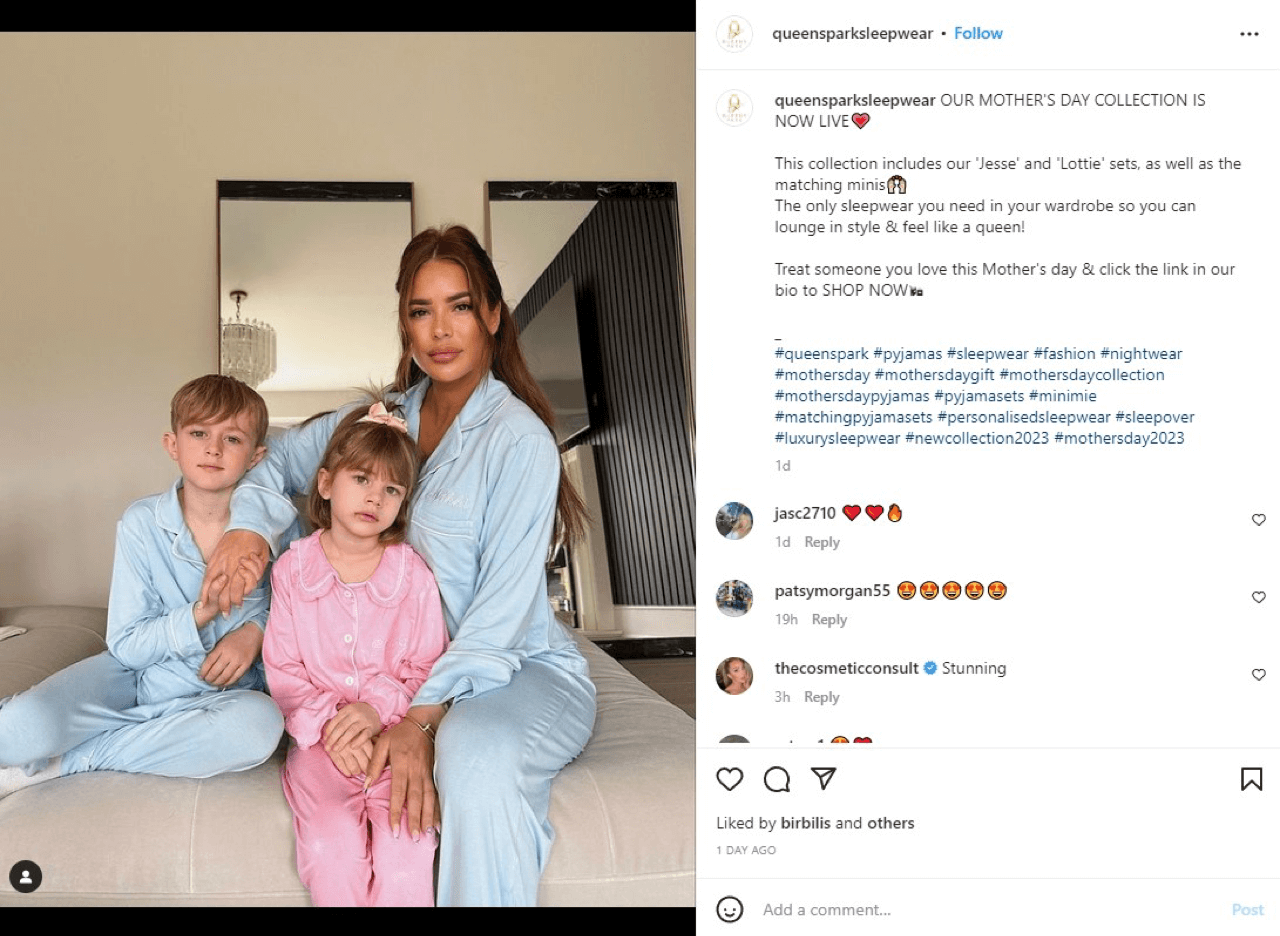The height and width of the screenshot is (936, 1280).
Task: Reply to patsymorgan55's comment
Action: 829,619
